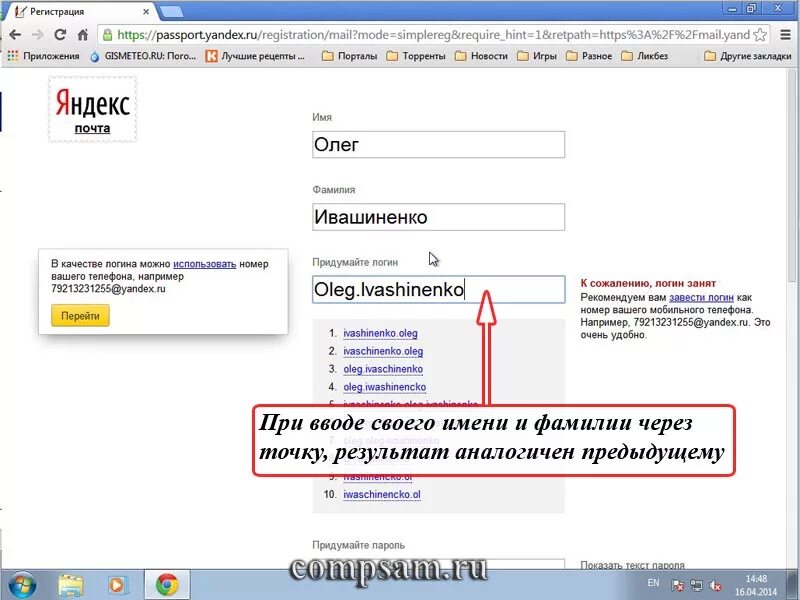Select the Регистрация browser tab

click(82, 11)
